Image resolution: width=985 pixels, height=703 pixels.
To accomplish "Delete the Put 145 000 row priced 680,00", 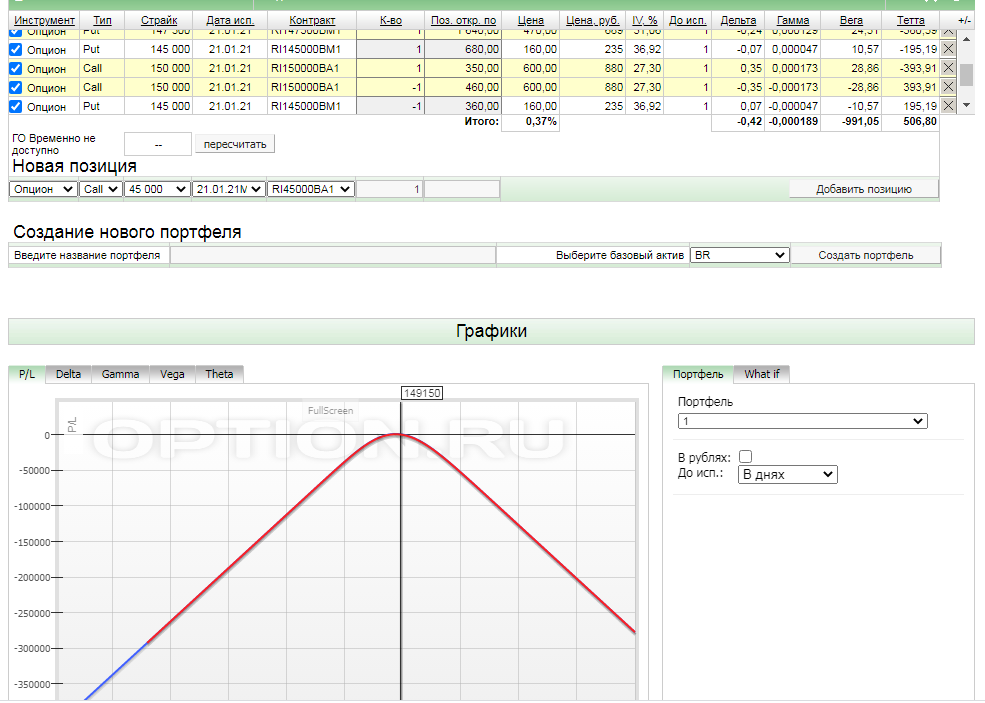I will point(948,49).
